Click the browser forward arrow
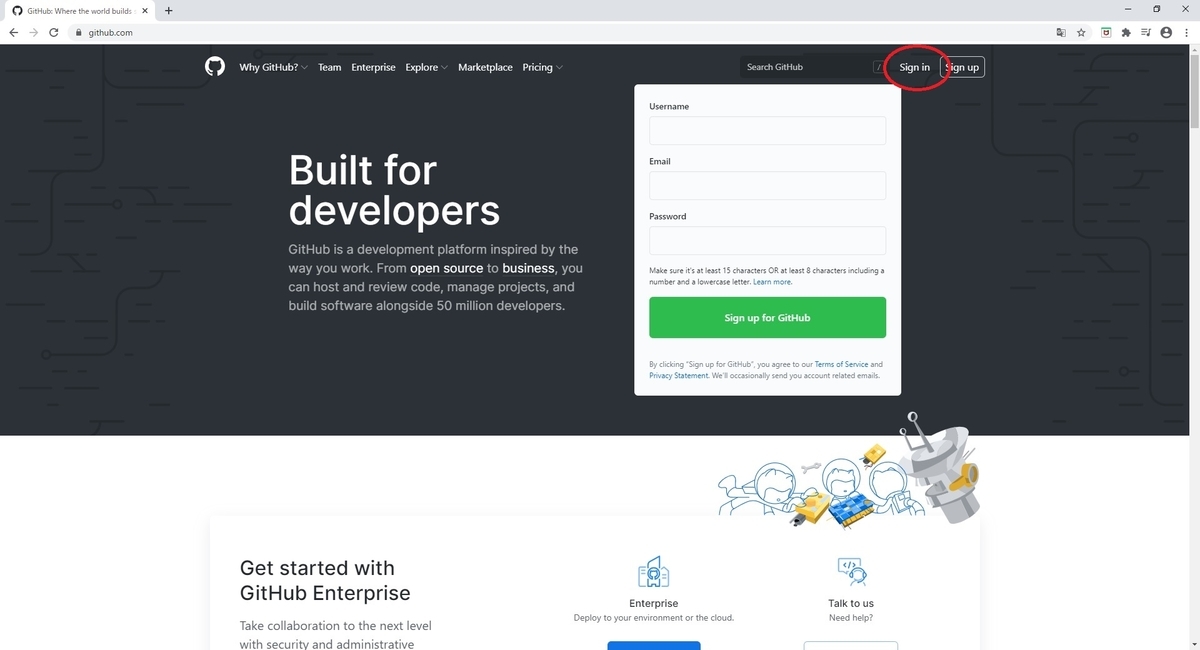 [x=33, y=32]
